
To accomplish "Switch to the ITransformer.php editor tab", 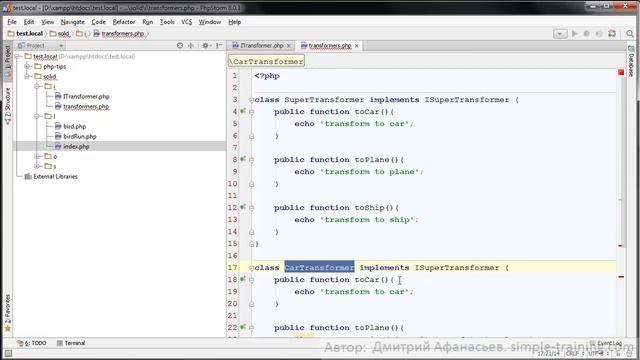I will pyautogui.click(x=261, y=46).
